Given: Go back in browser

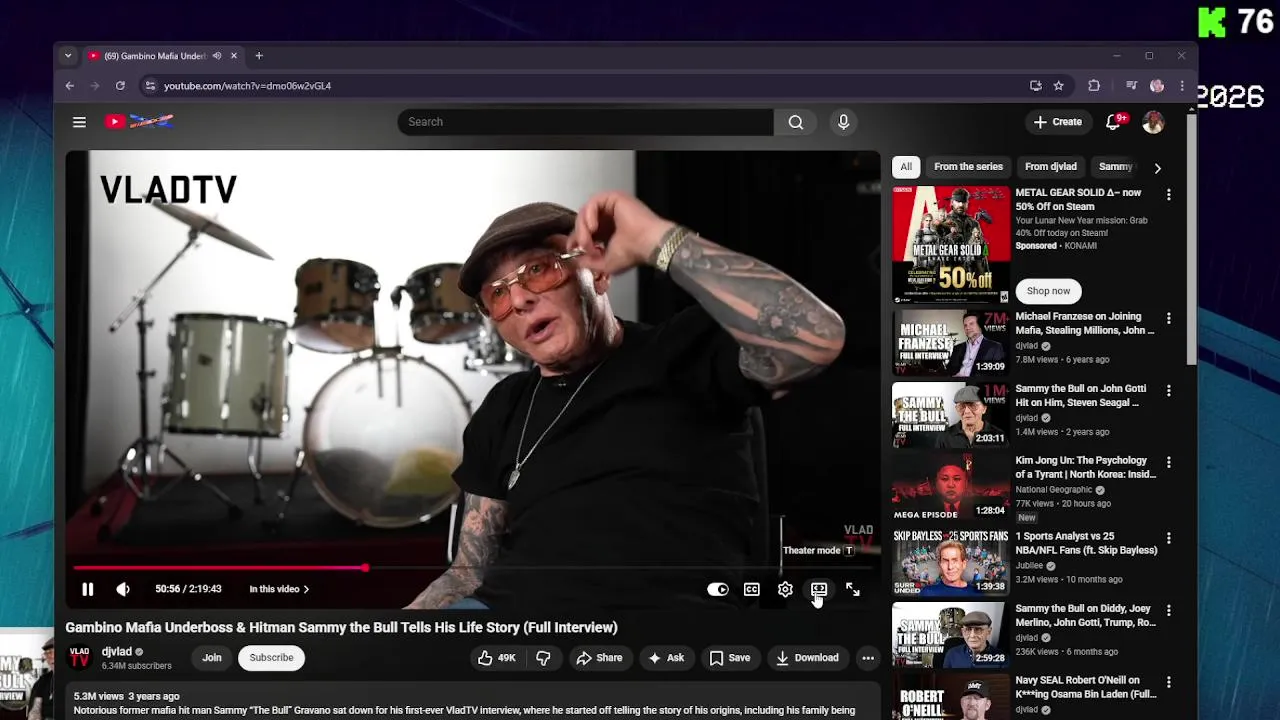Looking at the screenshot, I should [x=70, y=86].
